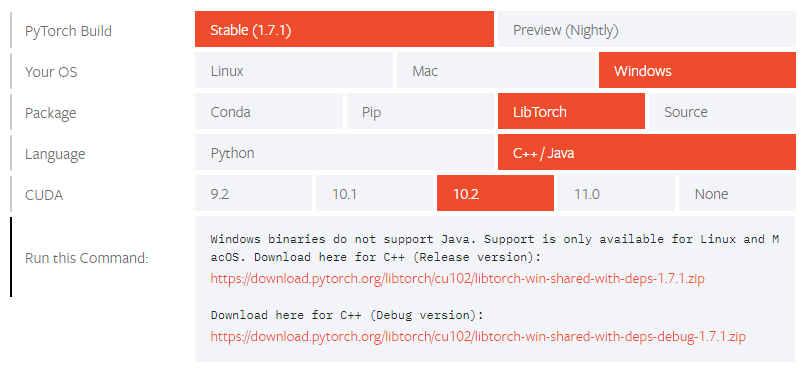Viewport: 806px width, 372px height.
Task: Open the libtorch Debug version zip link
Action: coord(478,337)
